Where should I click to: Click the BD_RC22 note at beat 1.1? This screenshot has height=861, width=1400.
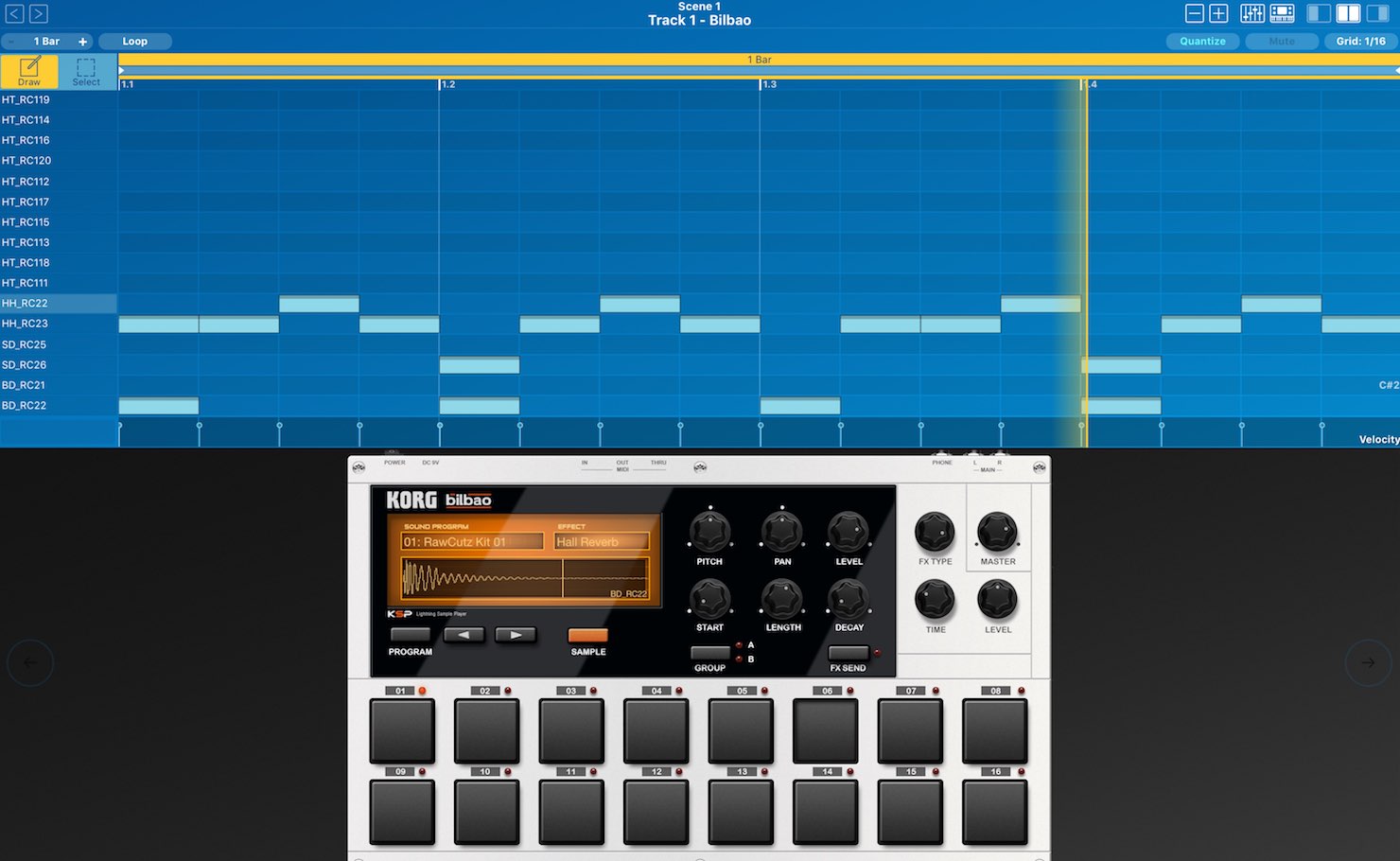[158, 406]
